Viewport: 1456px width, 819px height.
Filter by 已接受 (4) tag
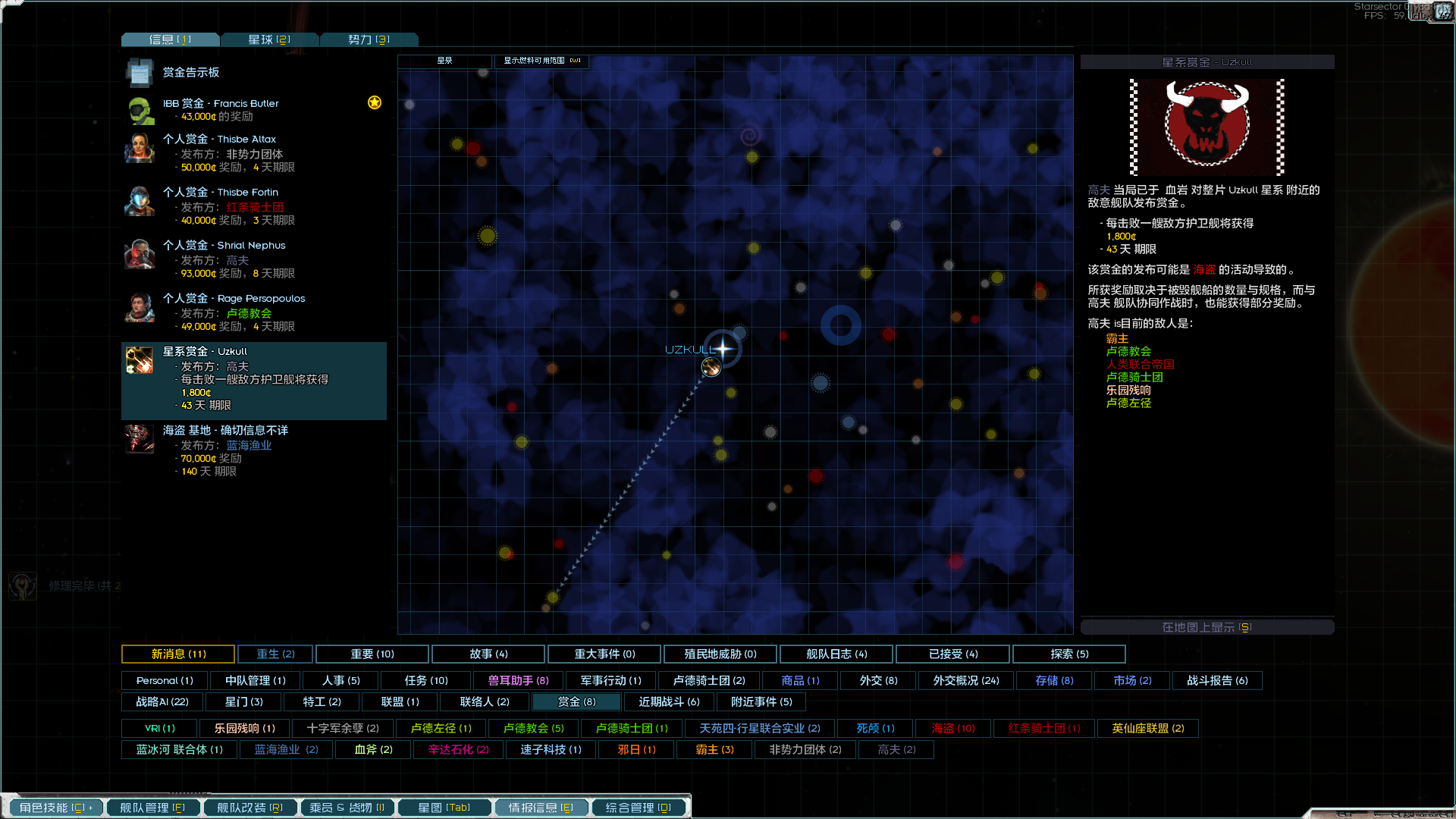tap(953, 654)
